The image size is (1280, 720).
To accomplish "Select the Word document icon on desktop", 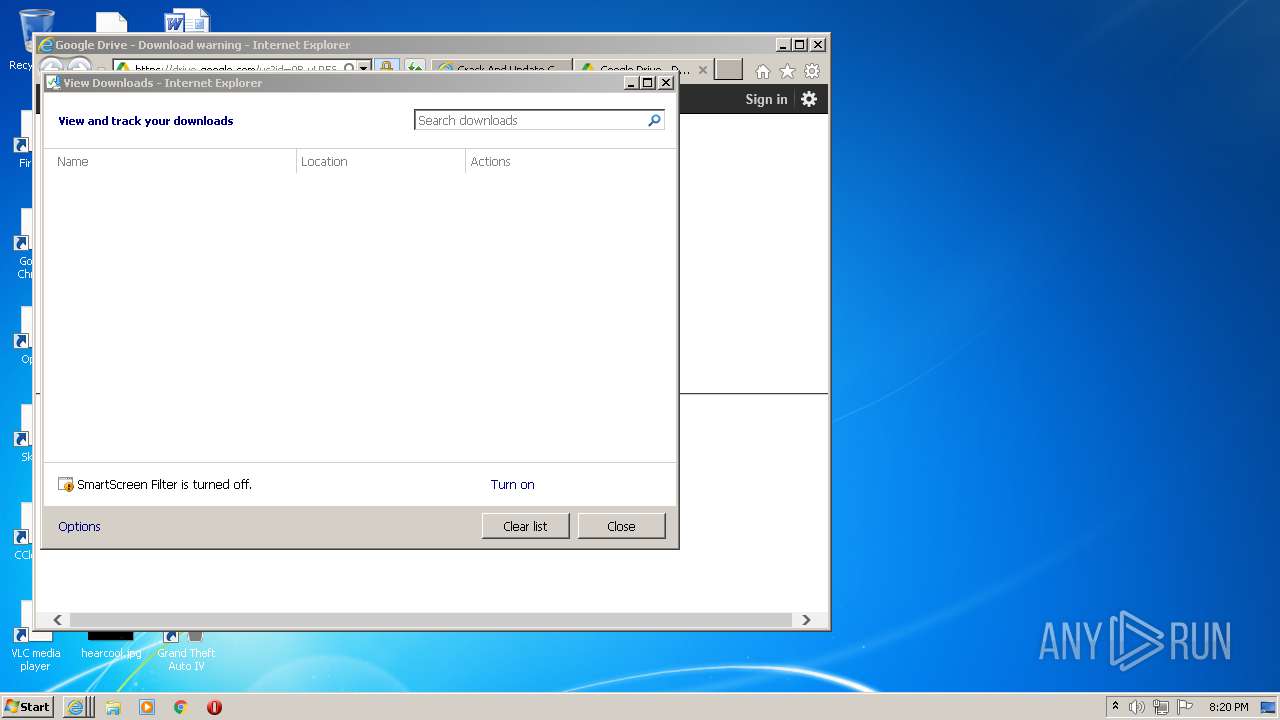I will click(x=186, y=21).
